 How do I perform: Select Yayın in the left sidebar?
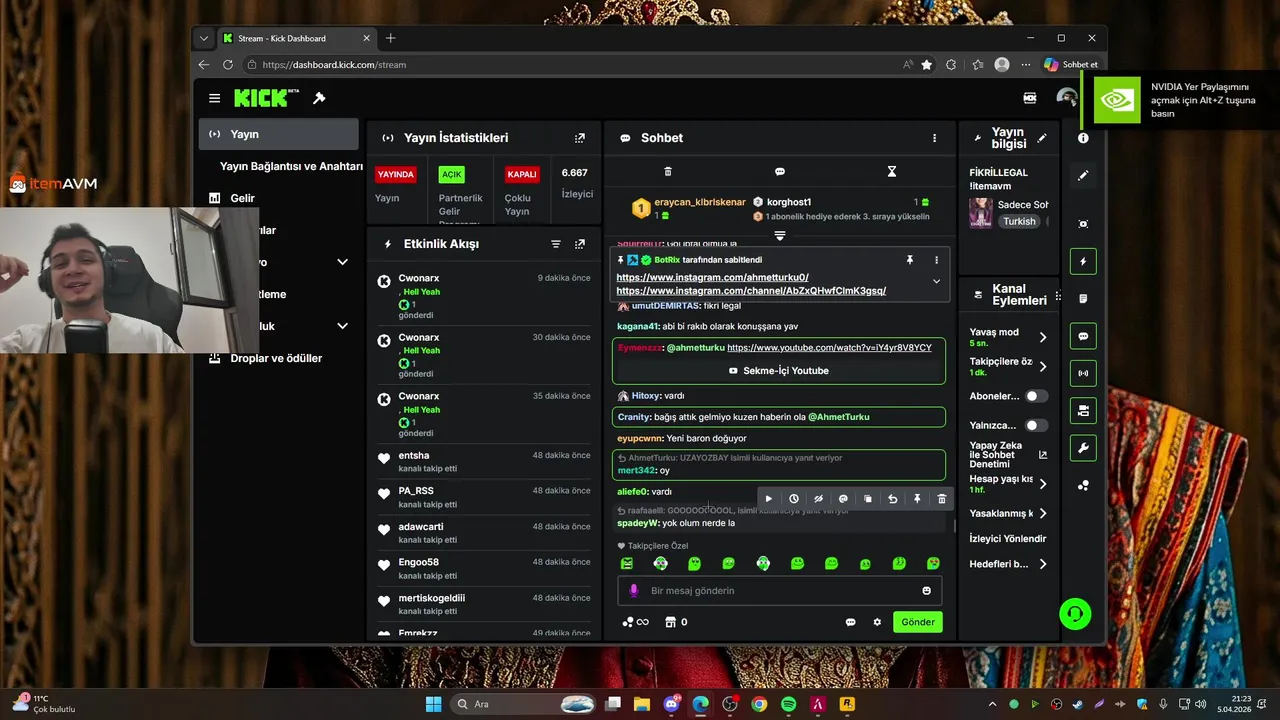pyautogui.click(x=278, y=134)
